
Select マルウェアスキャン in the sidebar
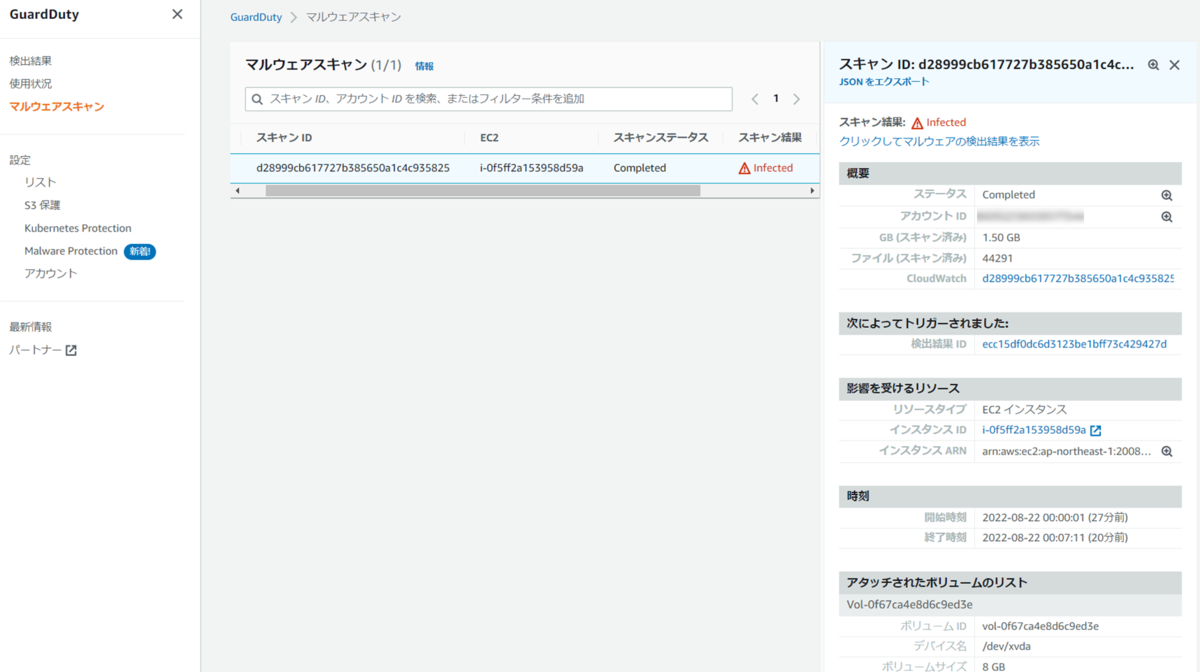point(57,107)
